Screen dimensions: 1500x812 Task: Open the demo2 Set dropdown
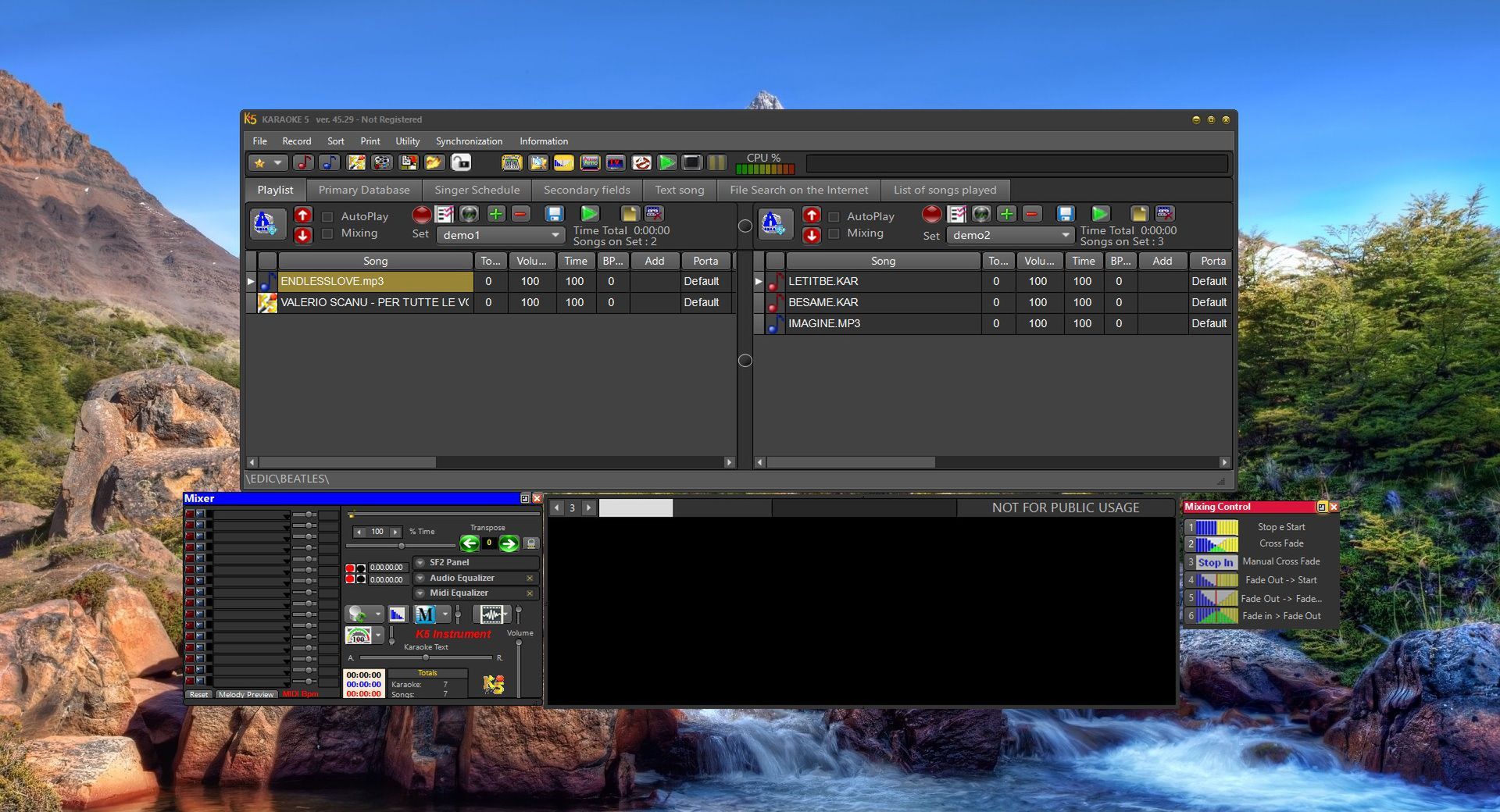tap(1065, 235)
